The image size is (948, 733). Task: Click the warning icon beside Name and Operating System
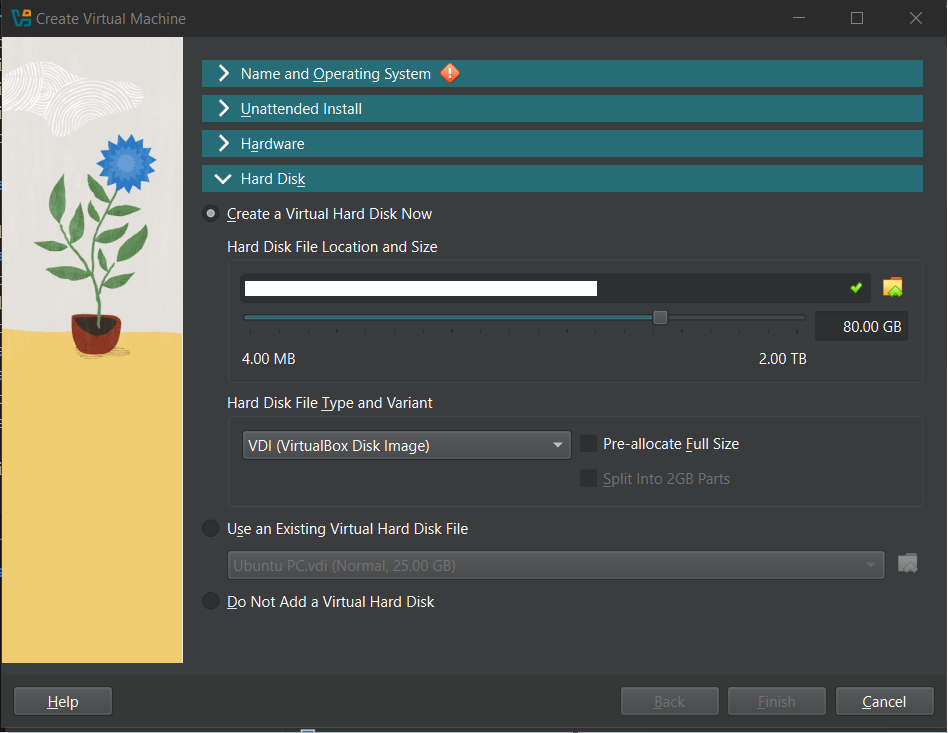tap(450, 73)
